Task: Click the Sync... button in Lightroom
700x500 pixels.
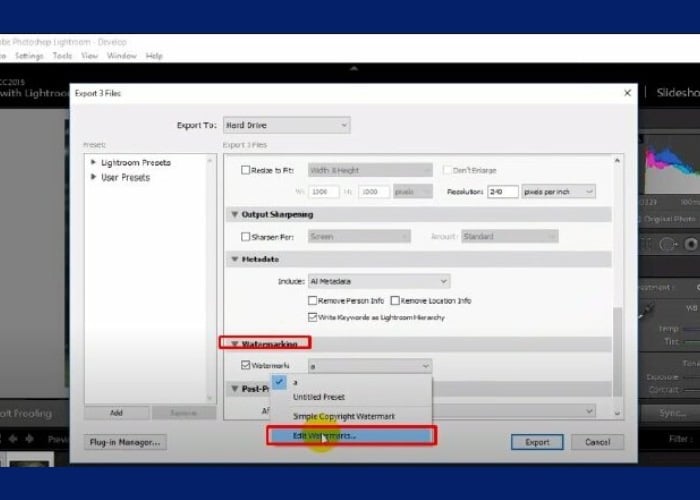Action: coord(671,413)
